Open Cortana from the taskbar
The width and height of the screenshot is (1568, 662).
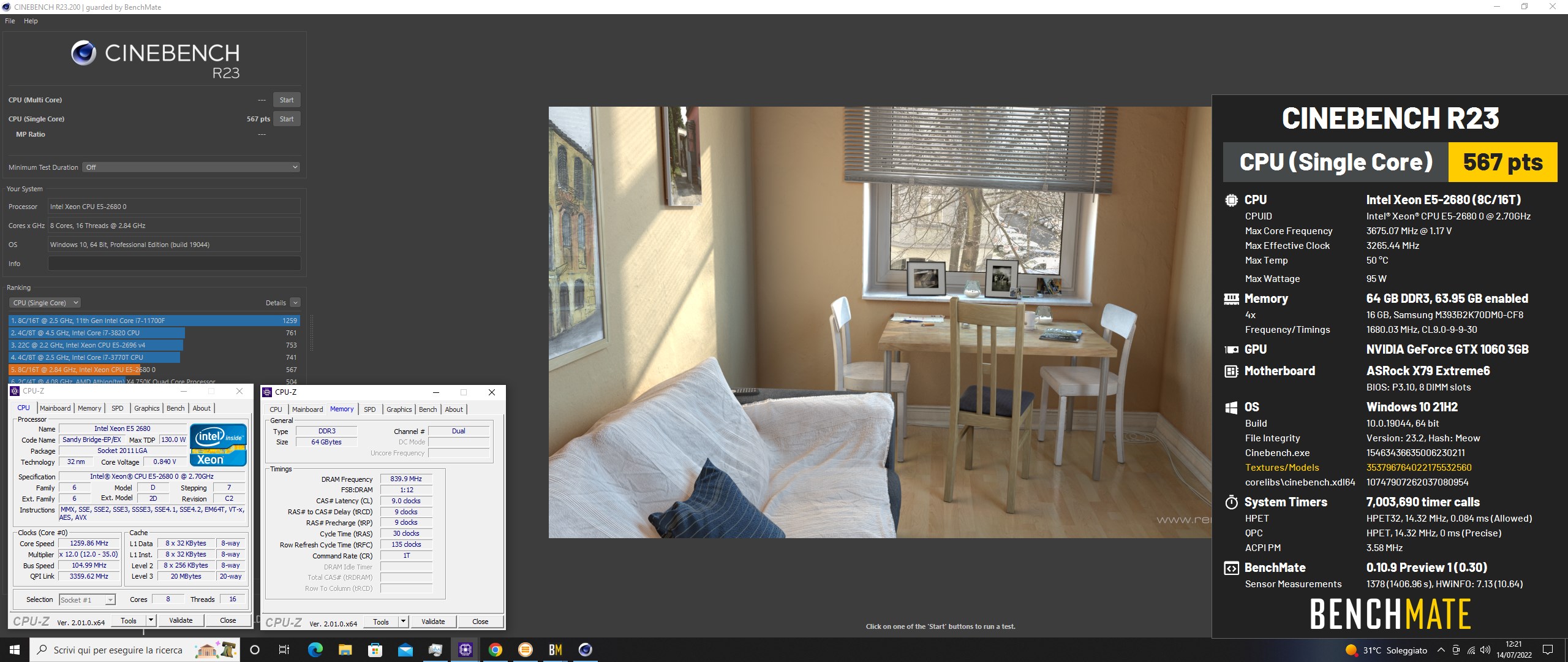tap(255, 650)
